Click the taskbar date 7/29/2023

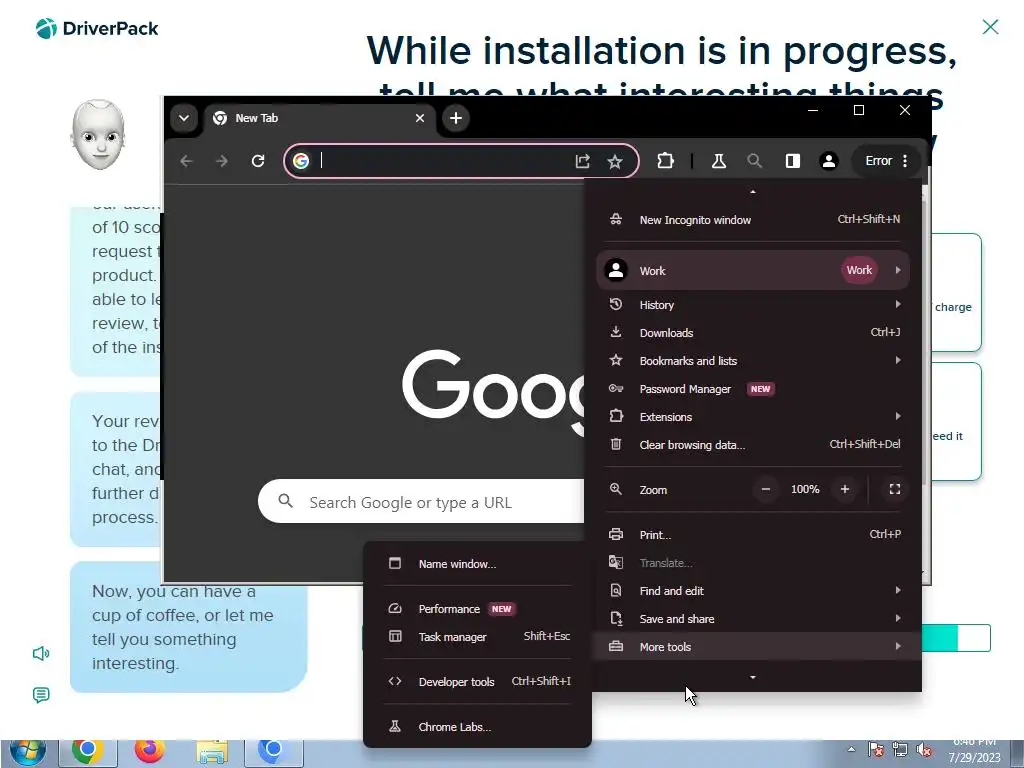tap(974, 758)
